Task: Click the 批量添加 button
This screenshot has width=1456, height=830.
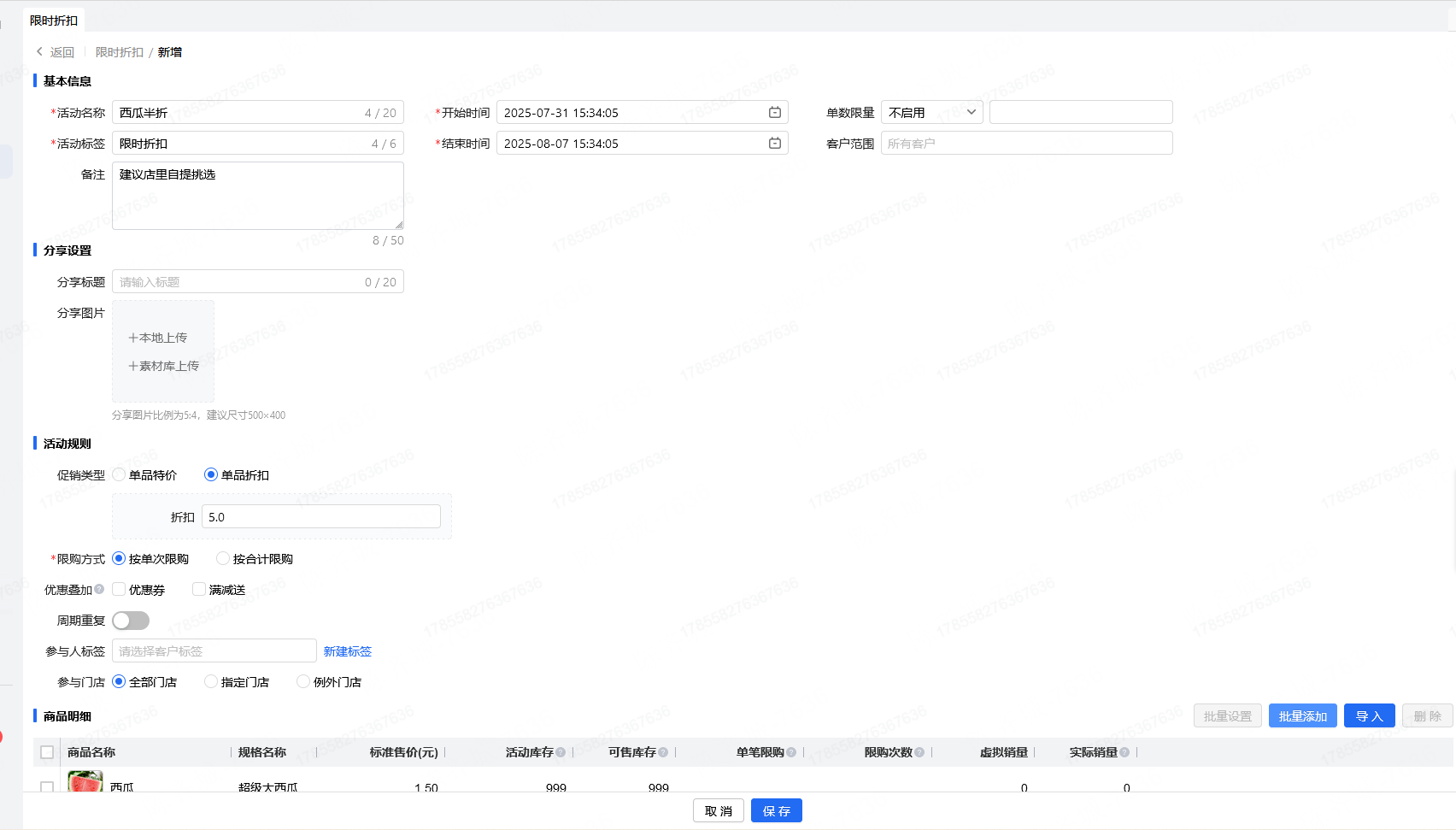Action: [x=1303, y=715]
